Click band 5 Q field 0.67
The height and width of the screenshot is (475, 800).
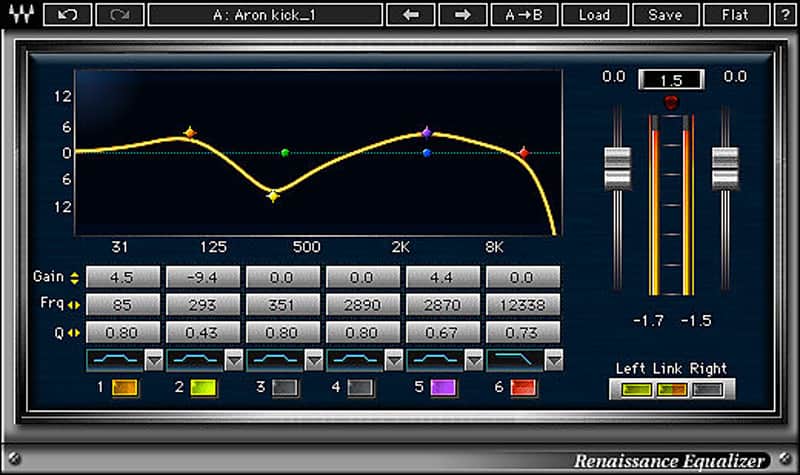442,333
